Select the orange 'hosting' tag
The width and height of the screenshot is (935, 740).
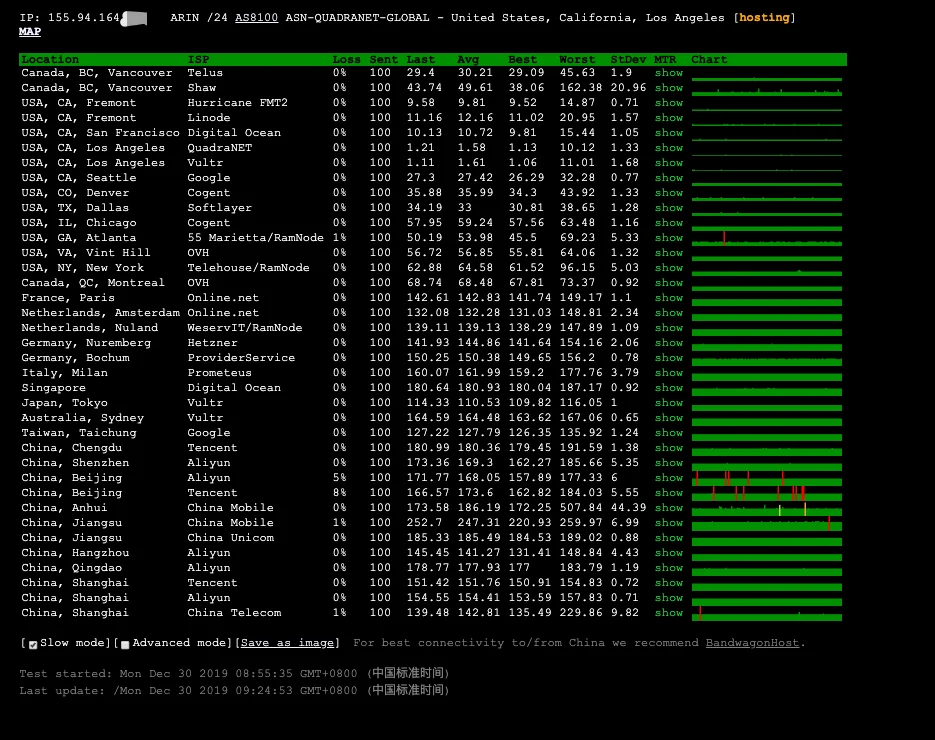point(764,18)
